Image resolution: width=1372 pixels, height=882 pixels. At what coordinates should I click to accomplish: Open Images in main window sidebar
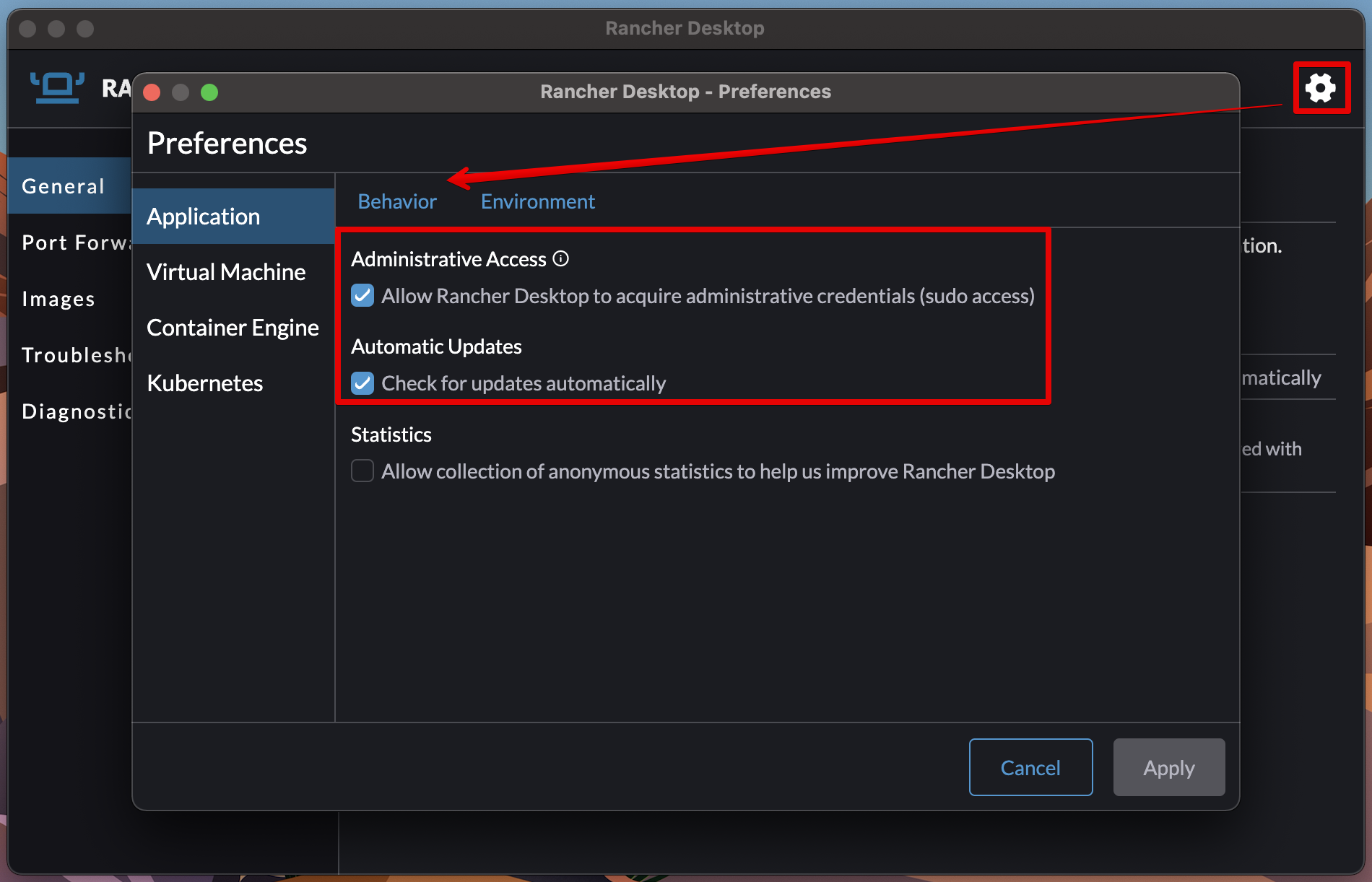click(x=70, y=299)
